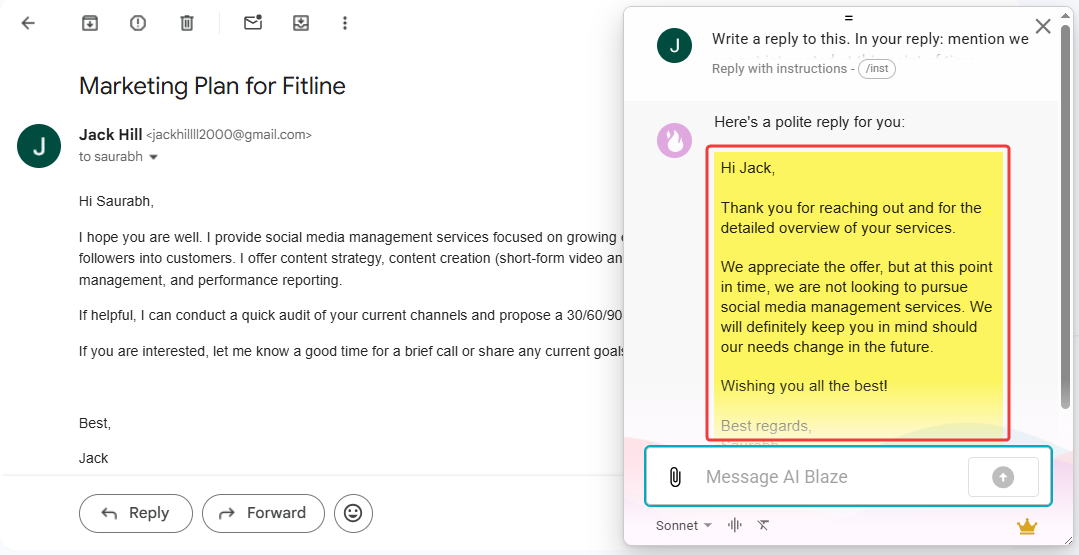This screenshot has height=555, width=1079.
Task: Toggle voice input waveform icon
Action: (735, 526)
